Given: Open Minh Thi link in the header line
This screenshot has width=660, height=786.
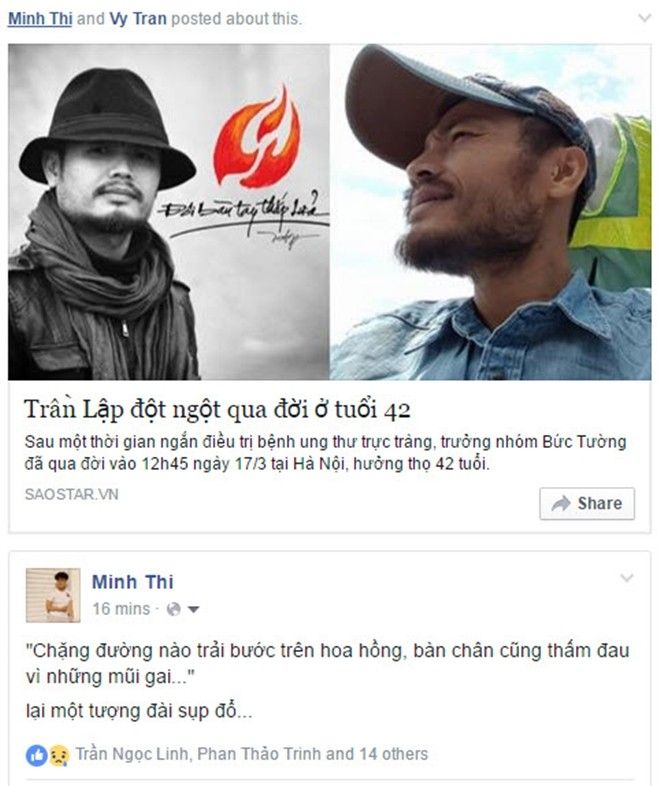Looking at the screenshot, I should point(40,19).
